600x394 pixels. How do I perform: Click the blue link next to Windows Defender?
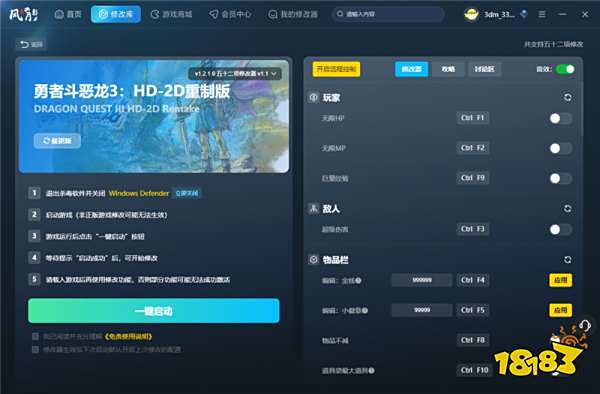tap(187, 193)
